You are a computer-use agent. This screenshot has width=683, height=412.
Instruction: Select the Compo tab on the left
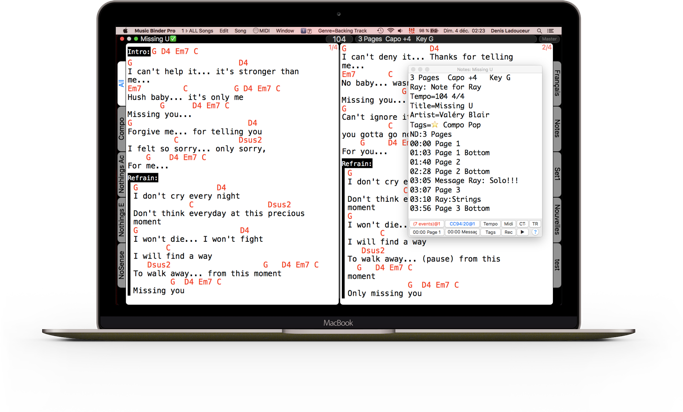122,129
